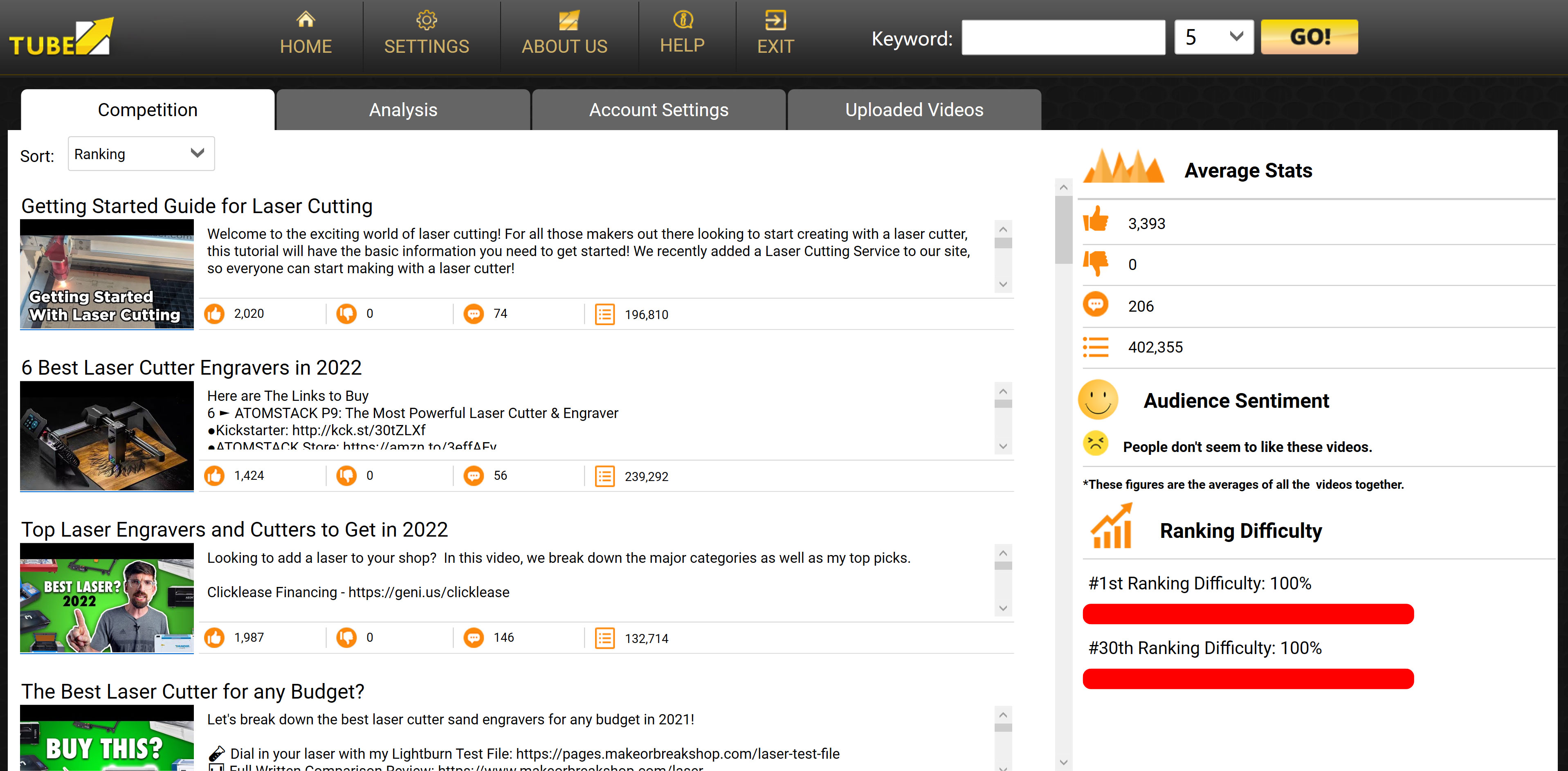Click 6 Best Laser description scroll-down arrow
1568x771 pixels.
pyautogui.click(x=1003, y=446)
